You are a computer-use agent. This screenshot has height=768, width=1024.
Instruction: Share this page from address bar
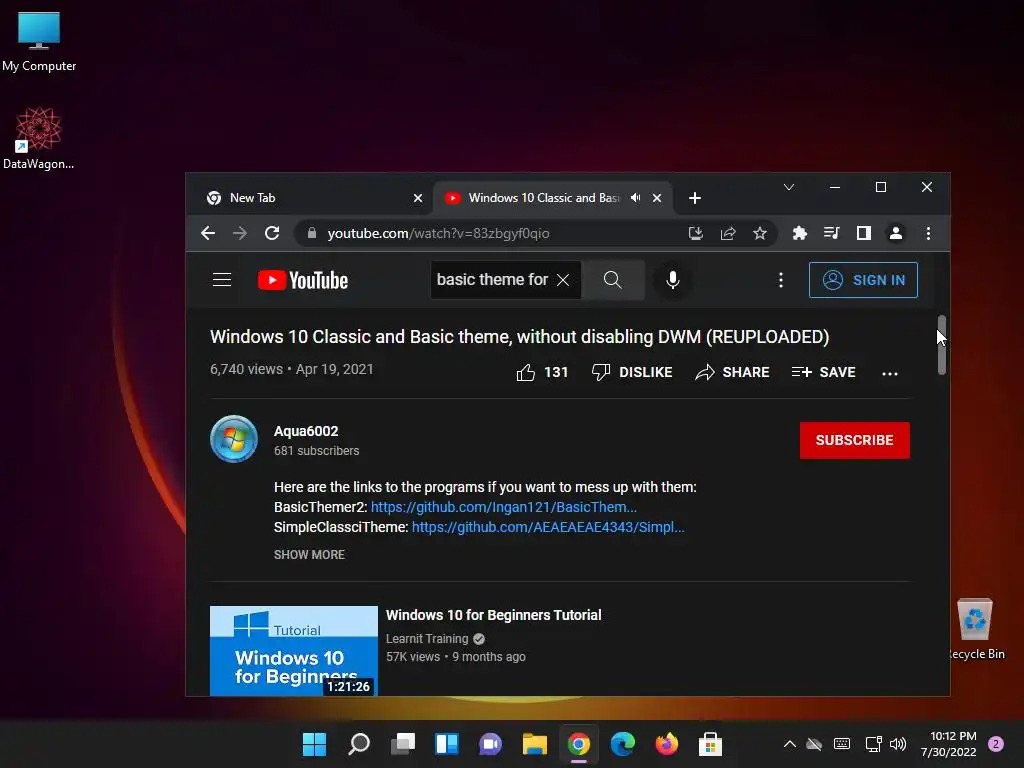[728, 233]
